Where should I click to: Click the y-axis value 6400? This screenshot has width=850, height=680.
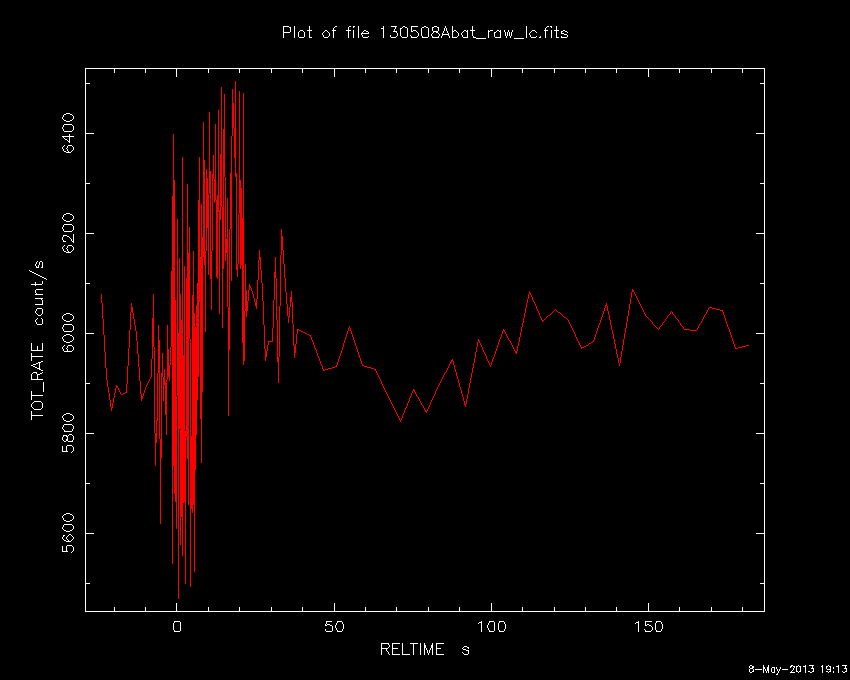[x=69, y=133]
